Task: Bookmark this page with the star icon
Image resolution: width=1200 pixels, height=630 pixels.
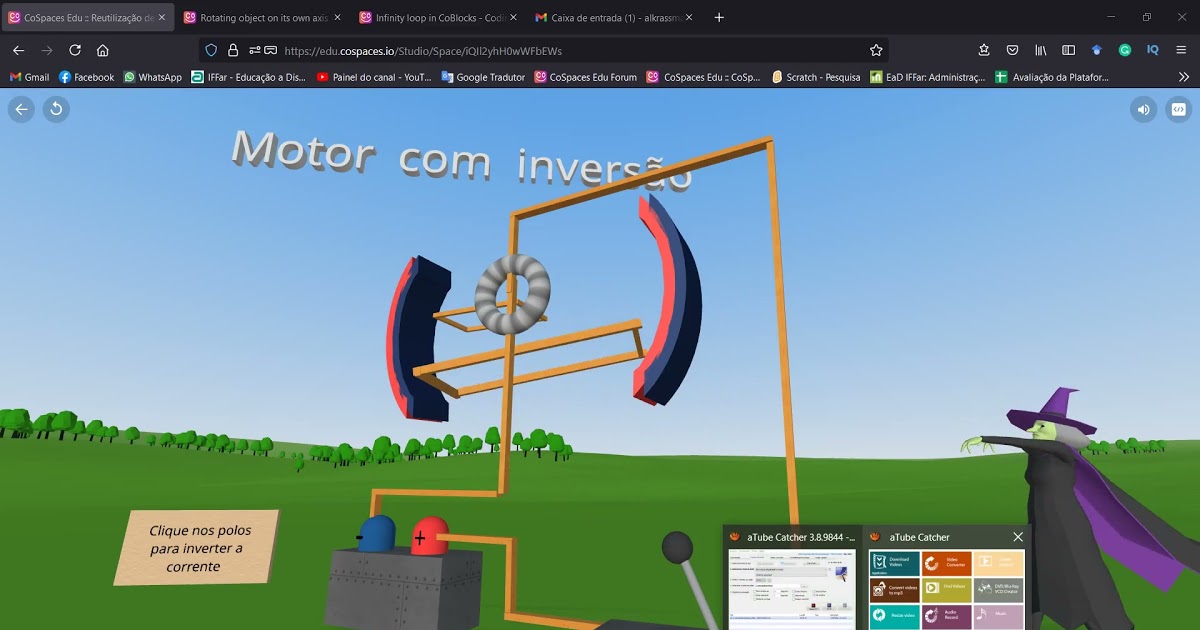Action: pos(876,50)
